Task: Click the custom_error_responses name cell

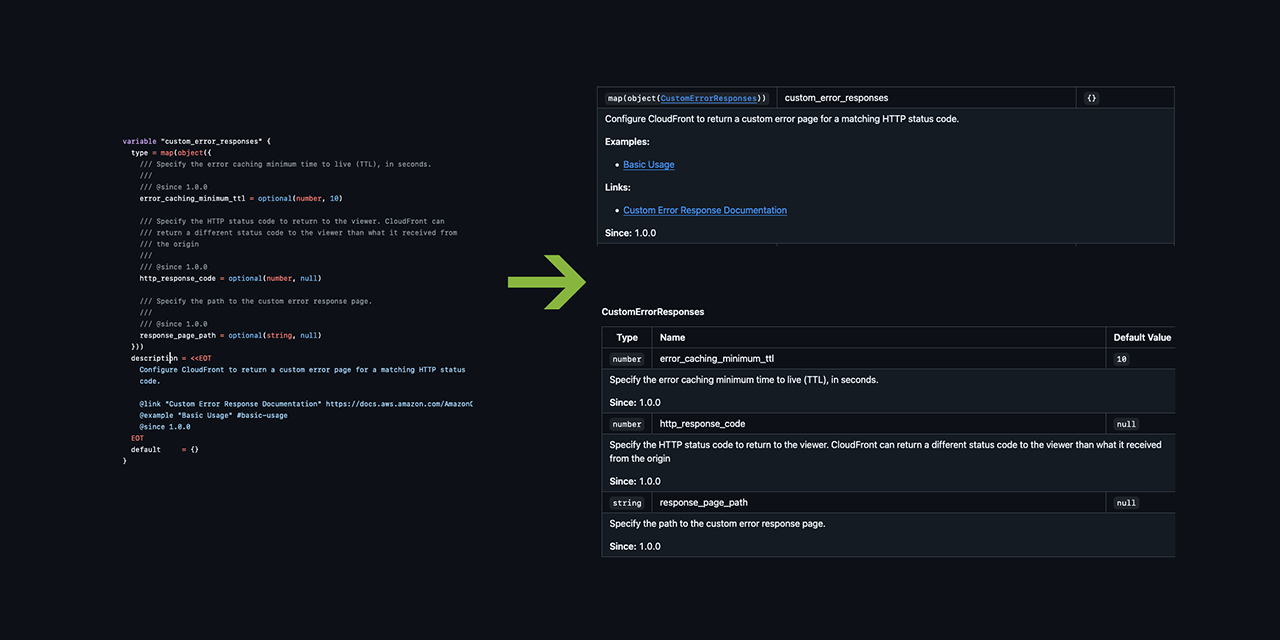Action: pos(836,98)
